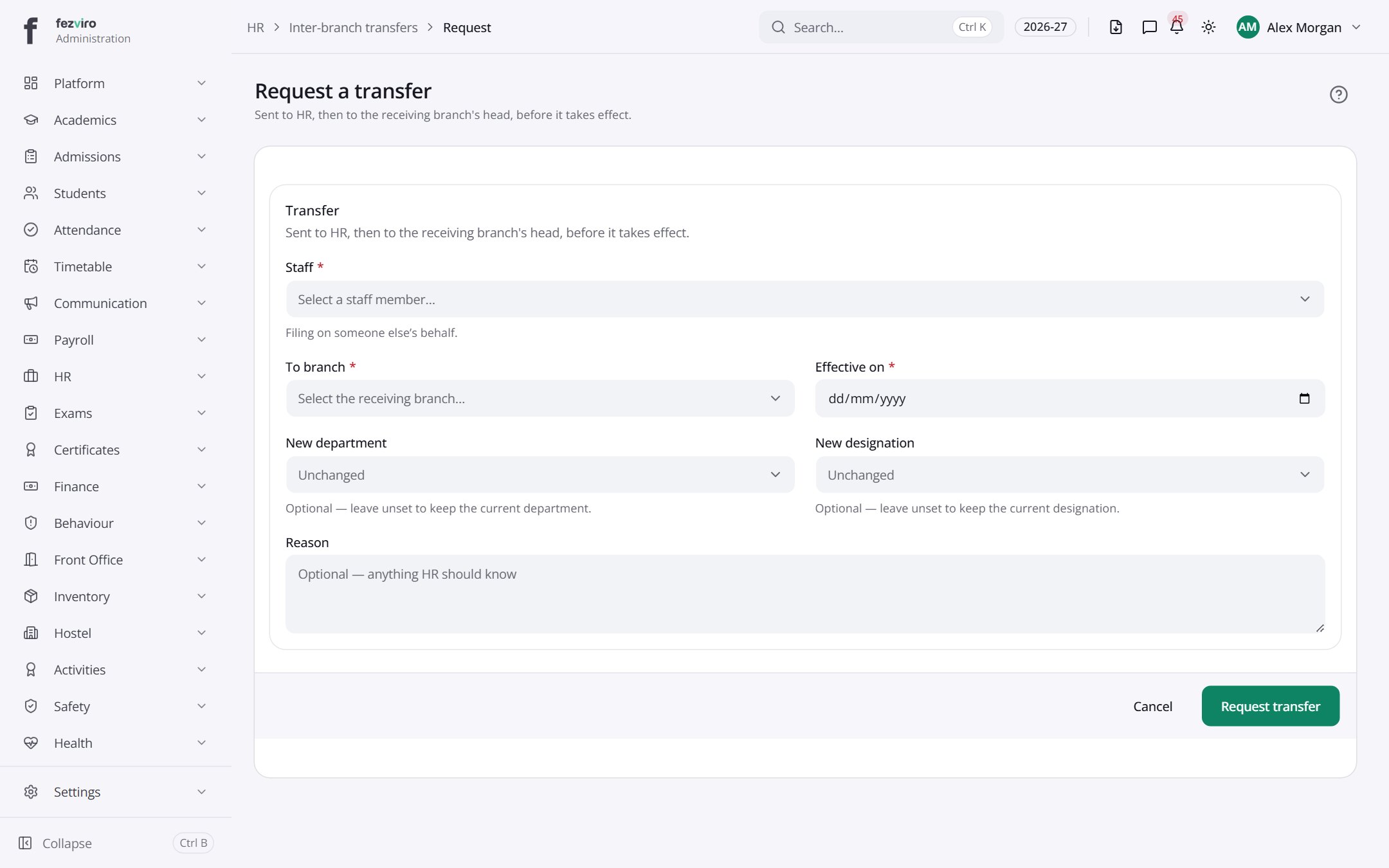Click the Health heart-pulse icon
Screen dimensions: 1389x868
tap(31, 743)
